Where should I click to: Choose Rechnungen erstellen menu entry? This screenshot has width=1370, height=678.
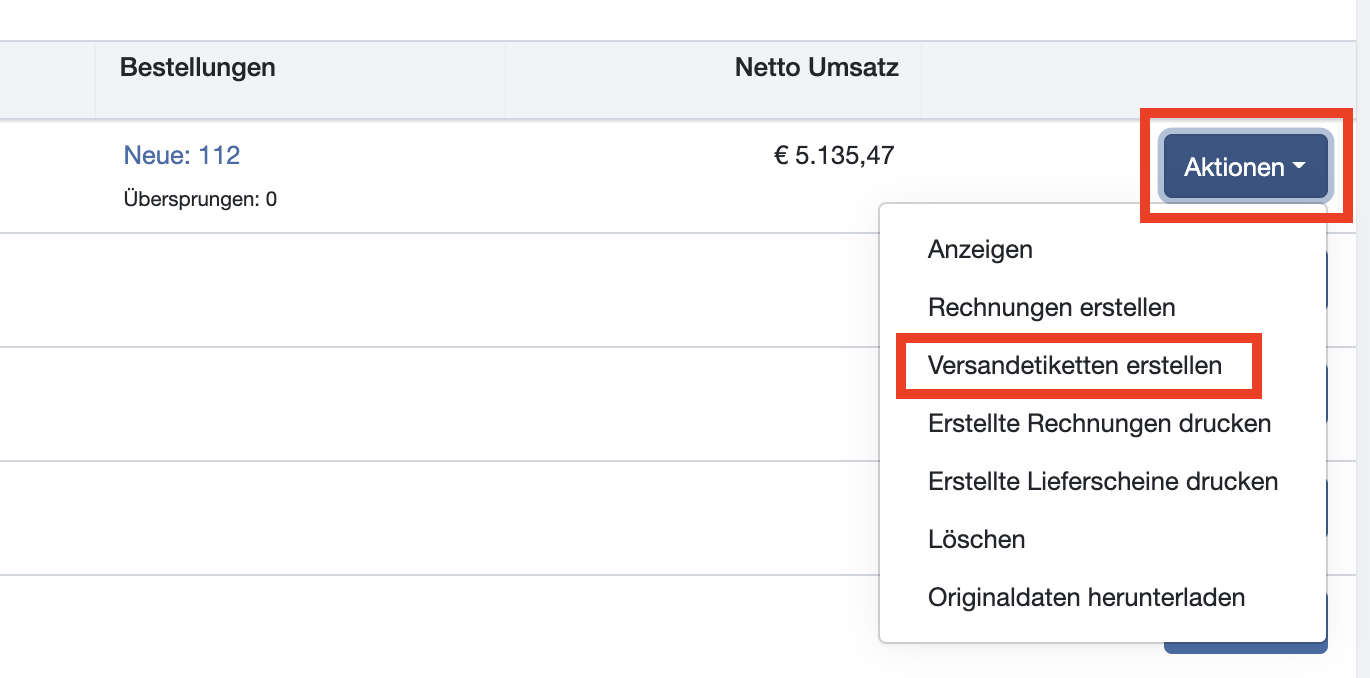click(x=1051, y=307)
